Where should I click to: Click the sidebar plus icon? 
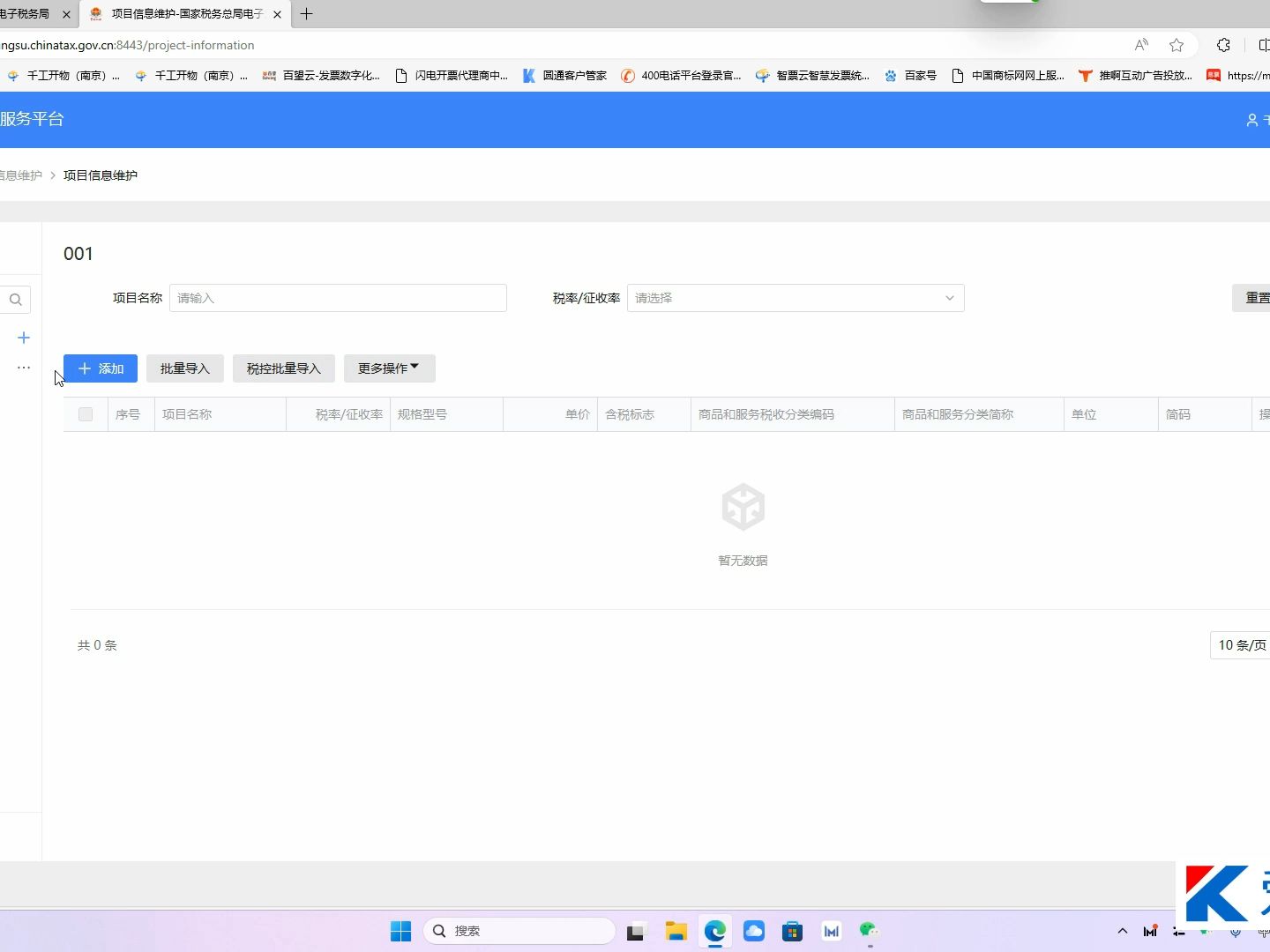pos(24,338)
